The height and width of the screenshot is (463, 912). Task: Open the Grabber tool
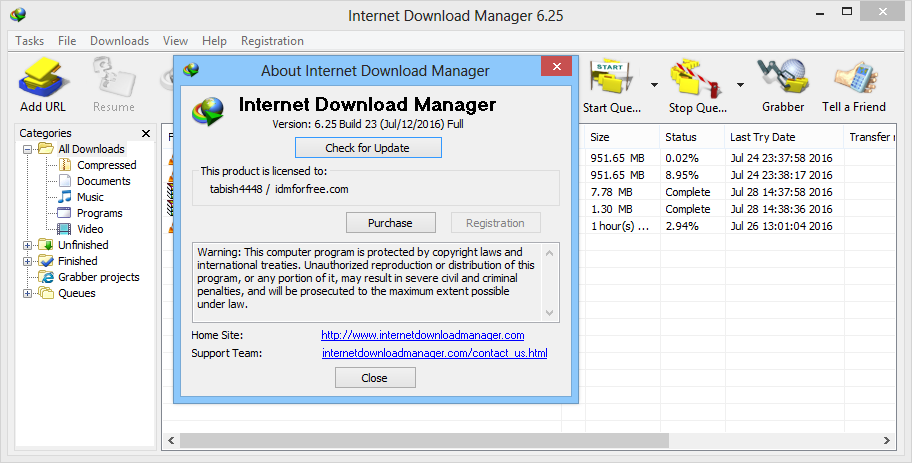(783, 77)
